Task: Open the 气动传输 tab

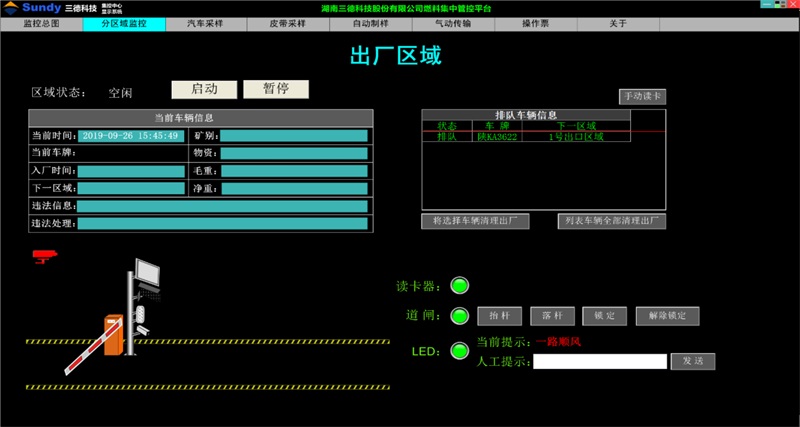Action: [x=453, y=22]
